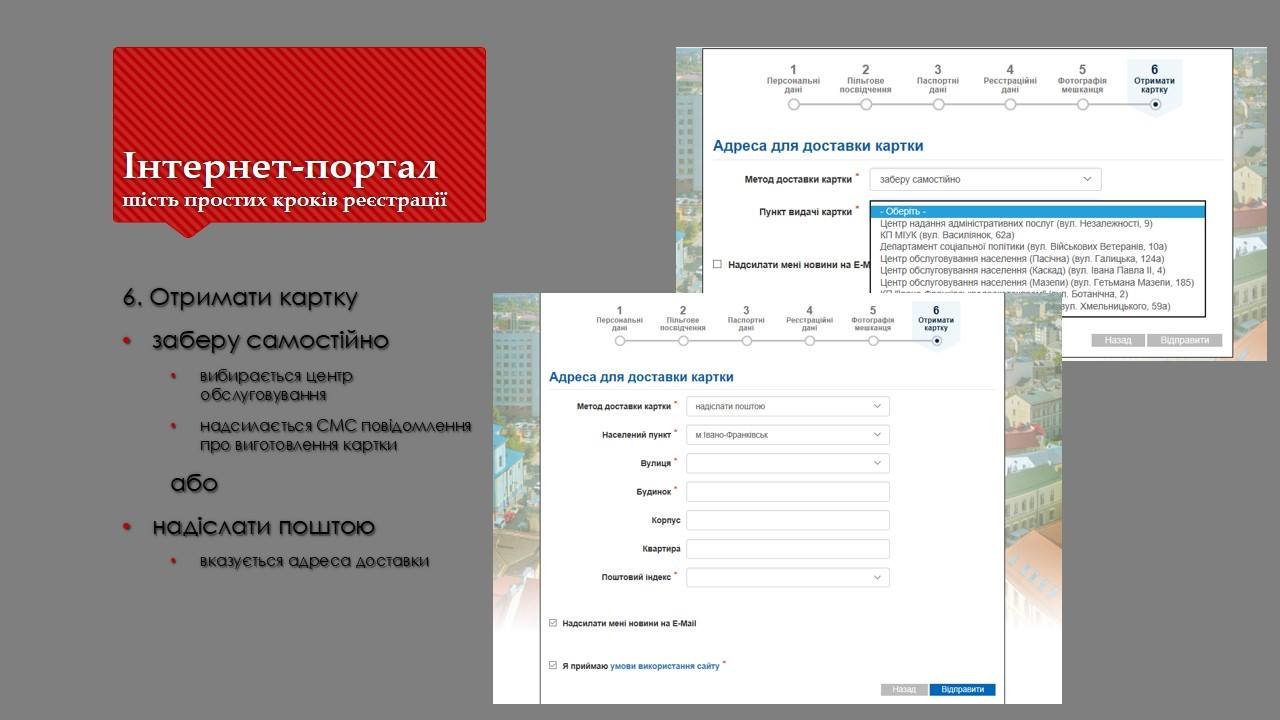
Task: Click subtitle 'шість простих кроків реєстрації'
Action: [285, 200]
